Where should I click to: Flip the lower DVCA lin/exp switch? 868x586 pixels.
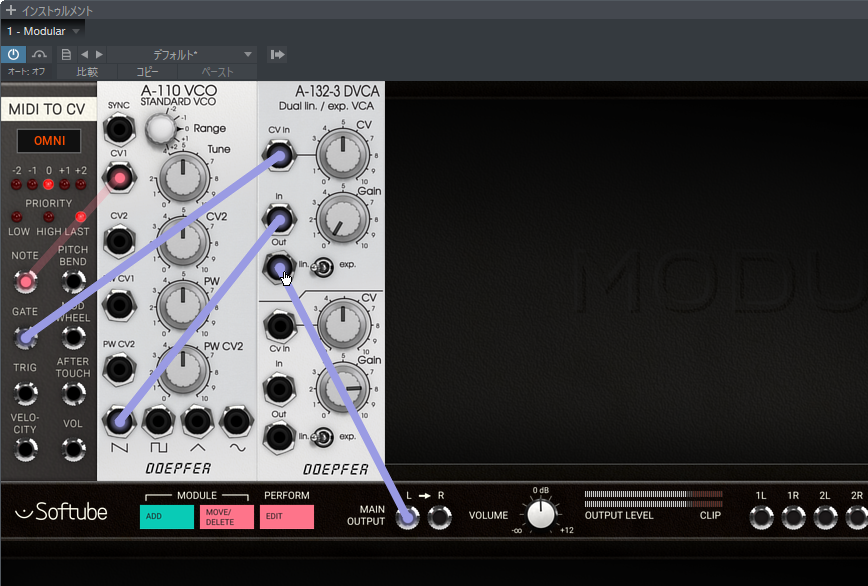[x=322, y=438]
